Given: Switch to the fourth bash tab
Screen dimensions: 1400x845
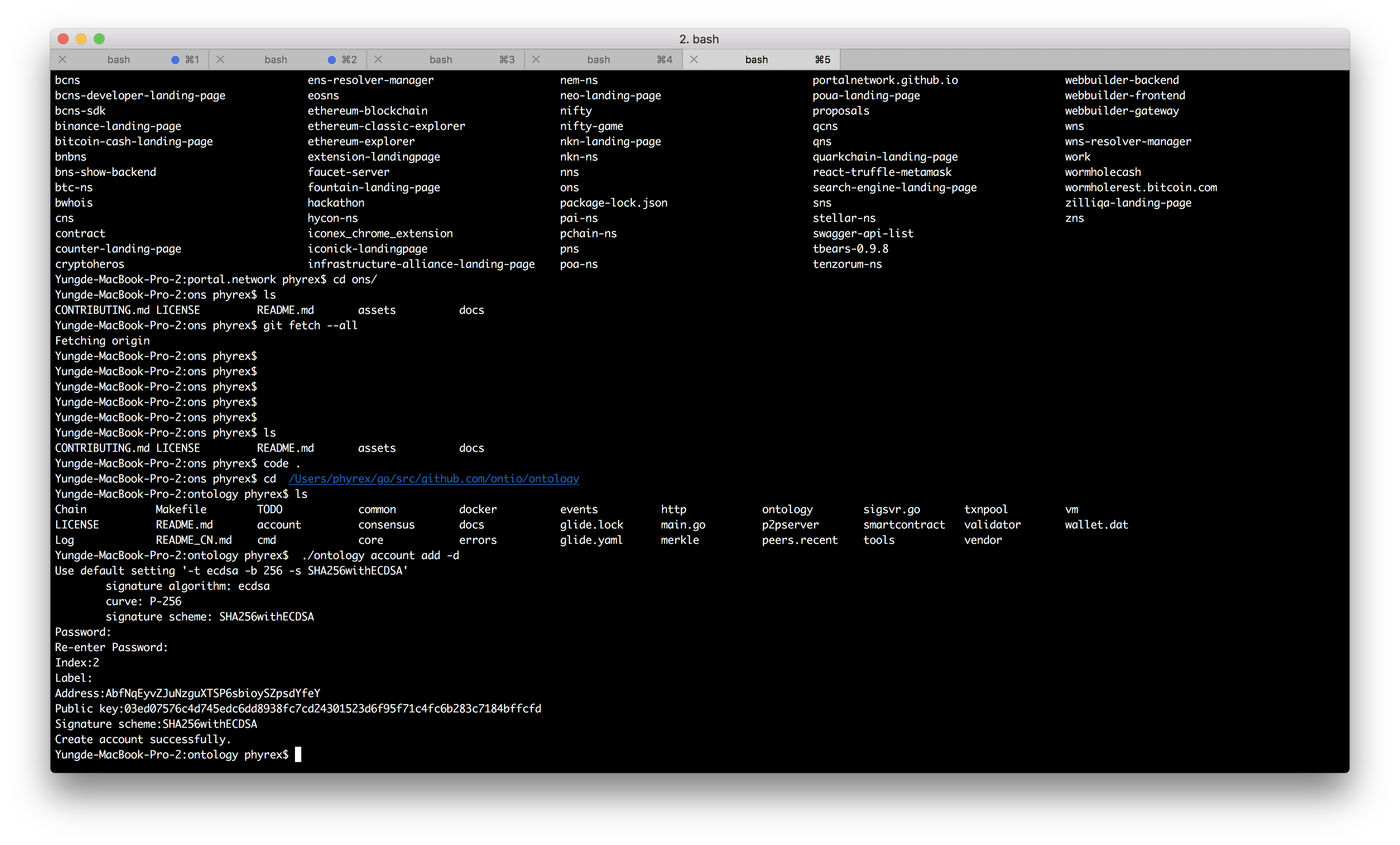Looking at the screenshot, I should coord(599,60).
